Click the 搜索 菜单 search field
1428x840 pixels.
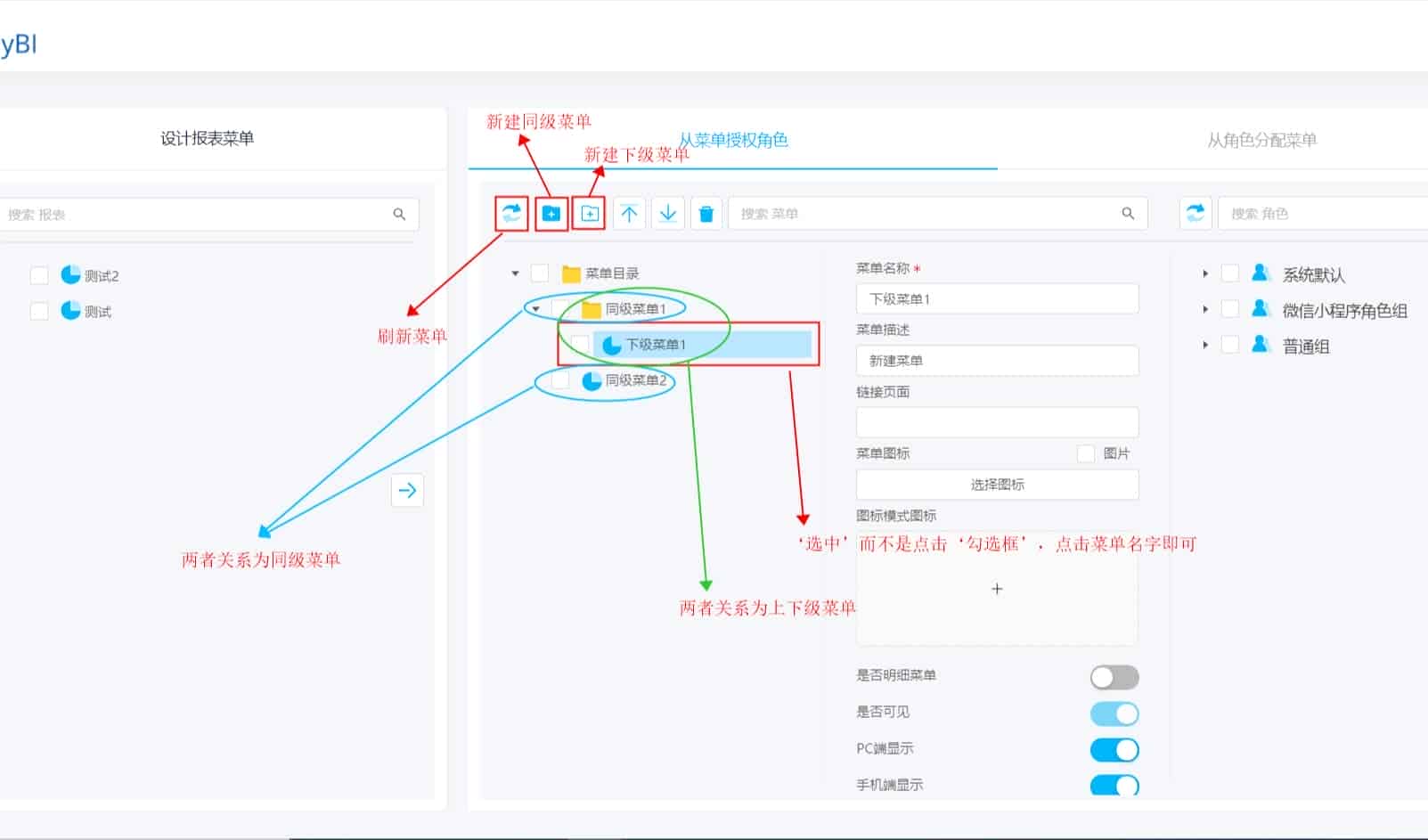point(938,214)
